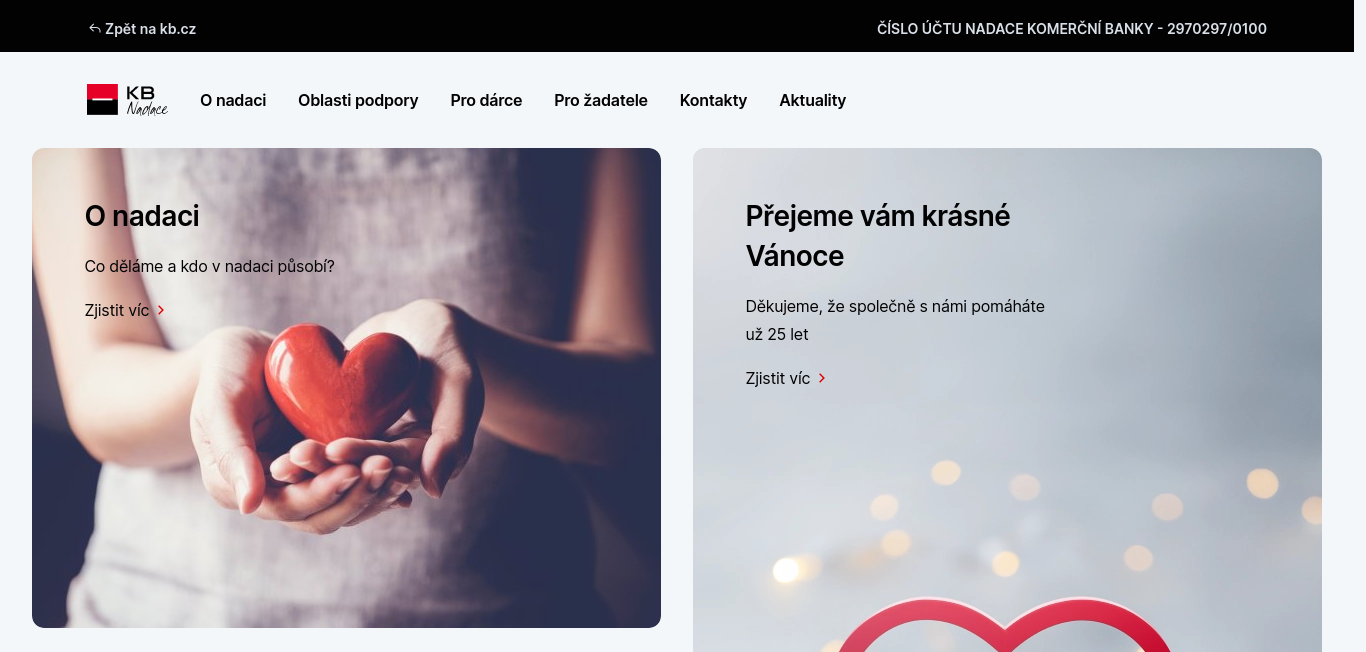Image resolution: width=1366 pixels, height=652 pixels.
Task: Open the Aktuality section
Action: (812, 100)
